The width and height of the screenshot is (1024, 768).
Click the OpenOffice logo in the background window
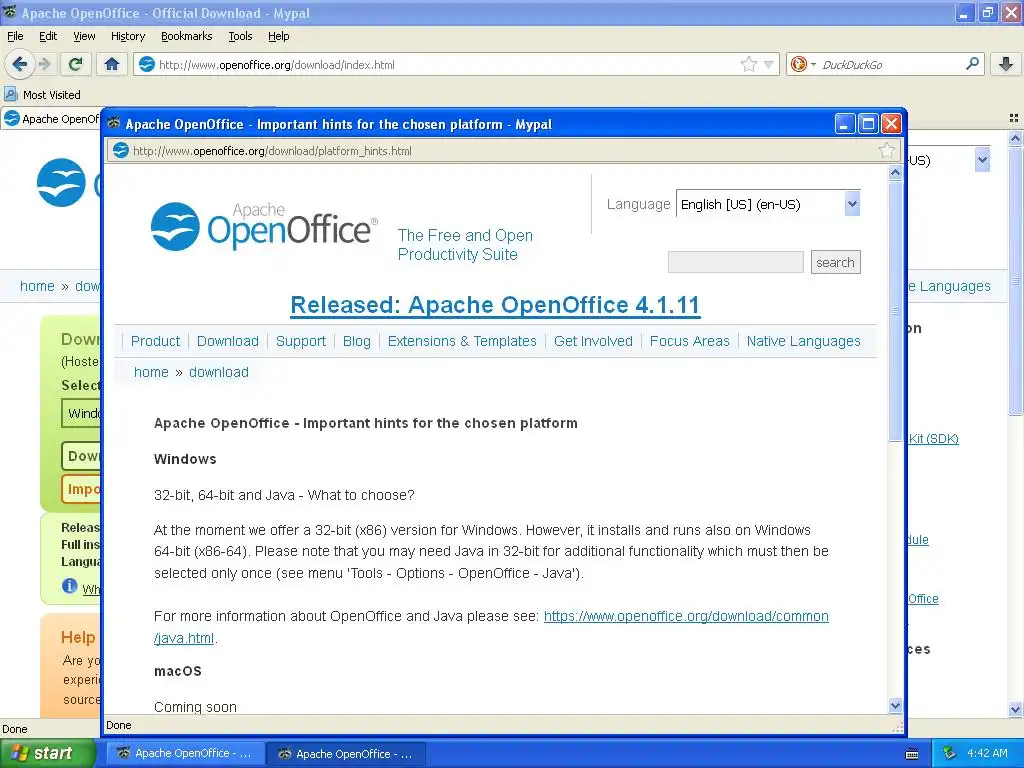click(x=61, y=183)
